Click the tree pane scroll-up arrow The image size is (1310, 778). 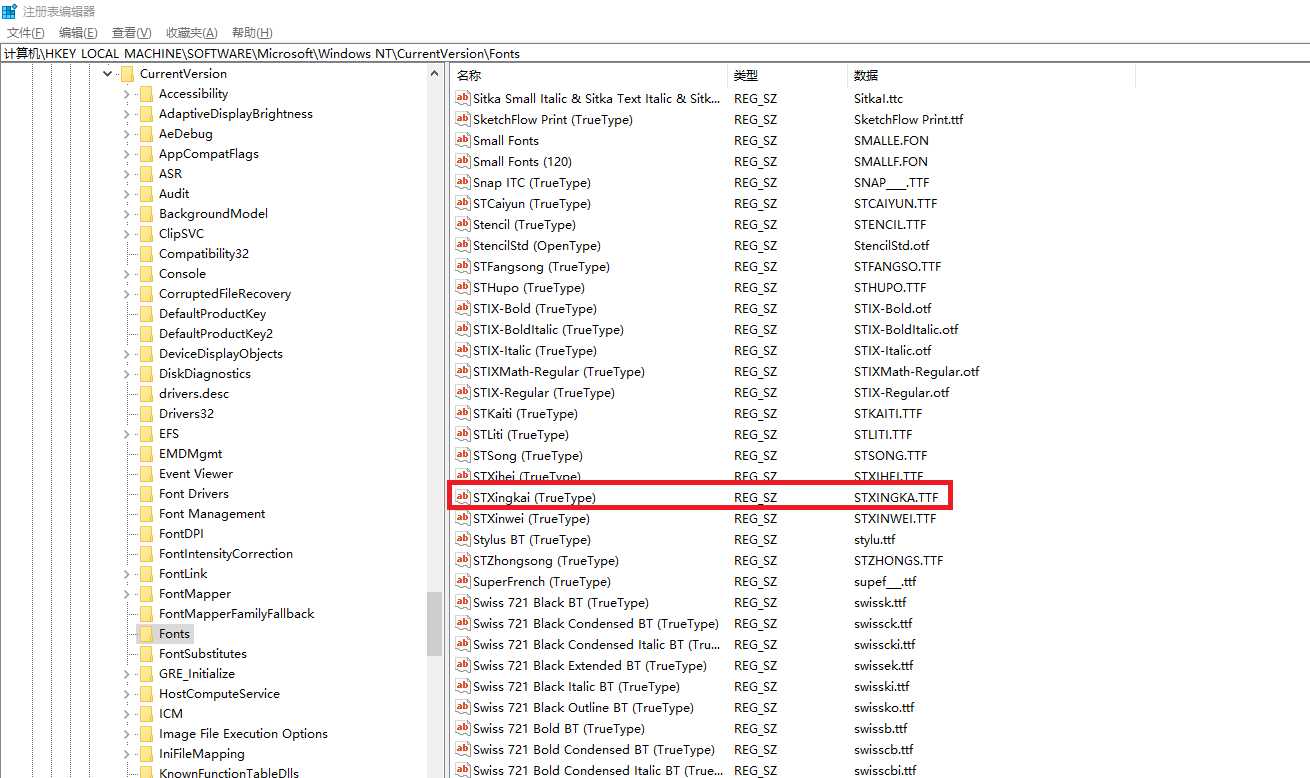point(434,73)
